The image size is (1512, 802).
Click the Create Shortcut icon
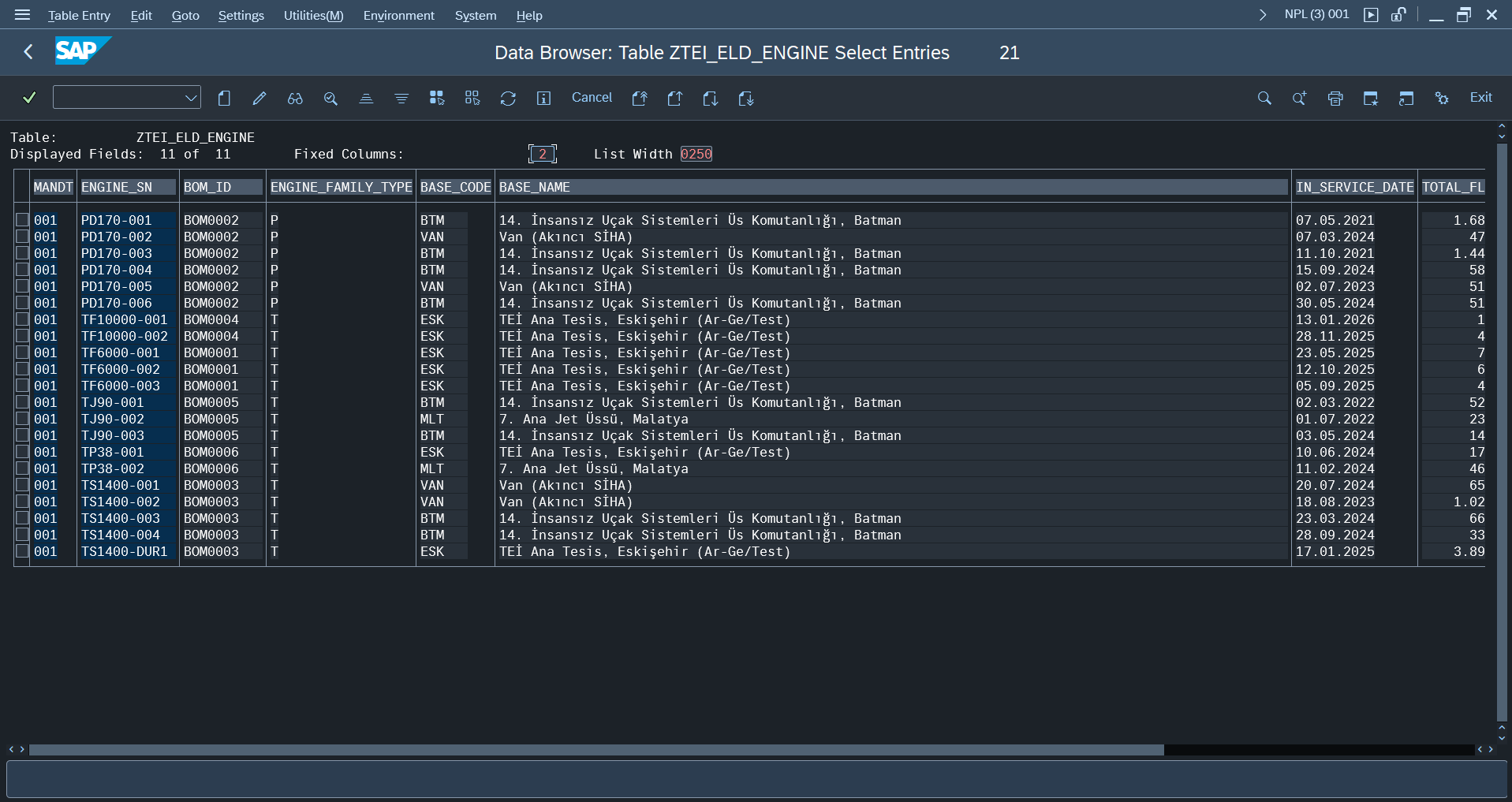click(x=1406, y=98)
